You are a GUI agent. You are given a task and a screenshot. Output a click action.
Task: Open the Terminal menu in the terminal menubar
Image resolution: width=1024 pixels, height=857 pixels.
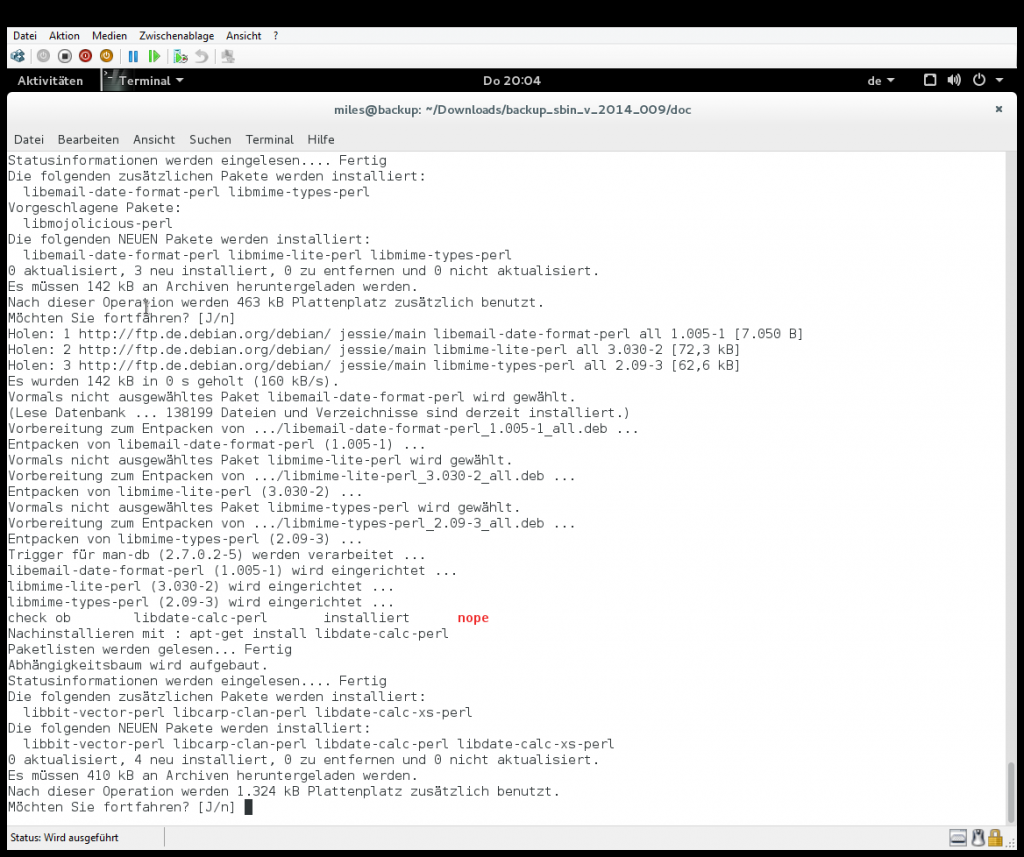[270, 139]
